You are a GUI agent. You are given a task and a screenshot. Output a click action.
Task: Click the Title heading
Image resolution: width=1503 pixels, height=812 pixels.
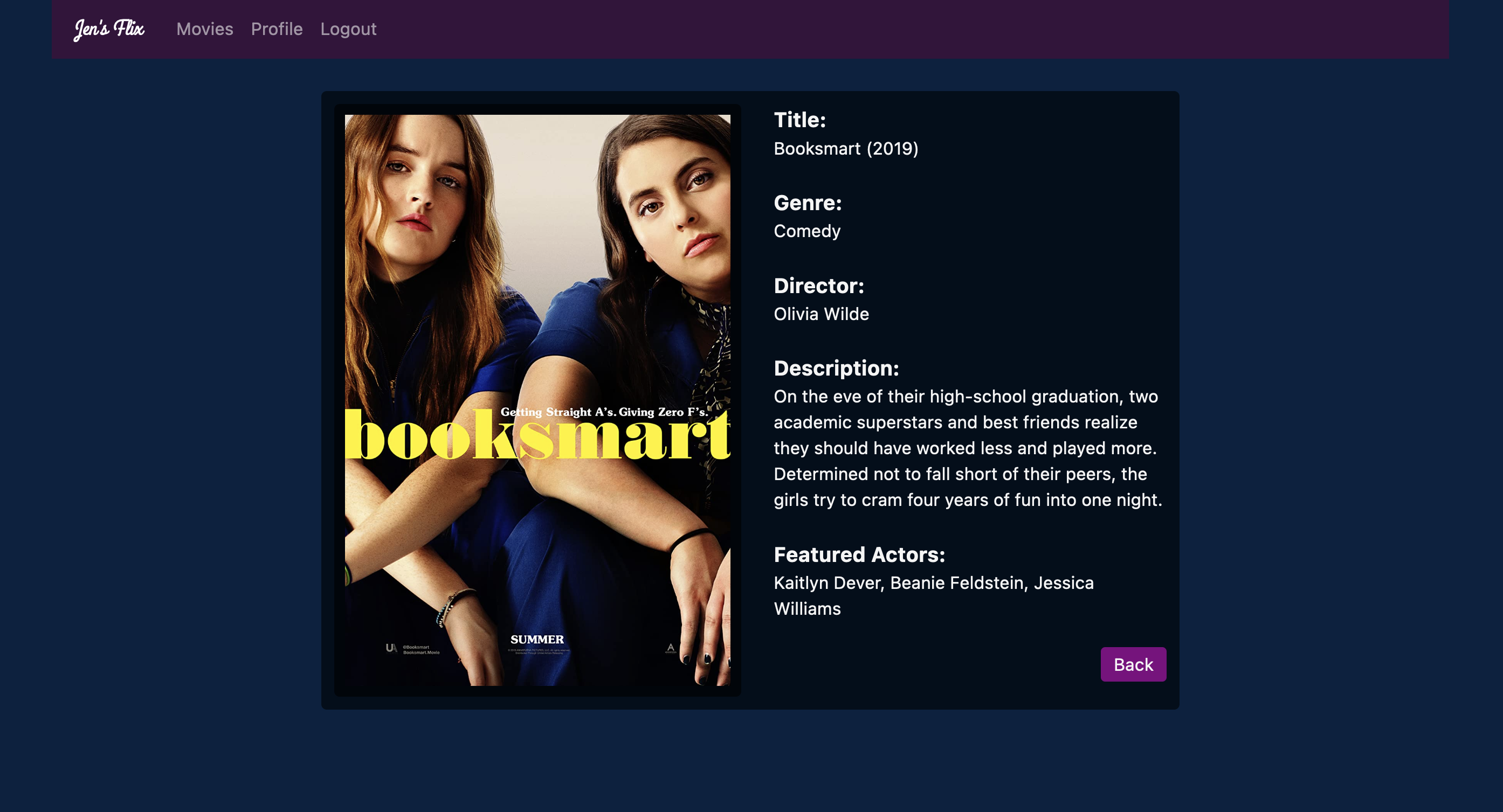(799, 120)
